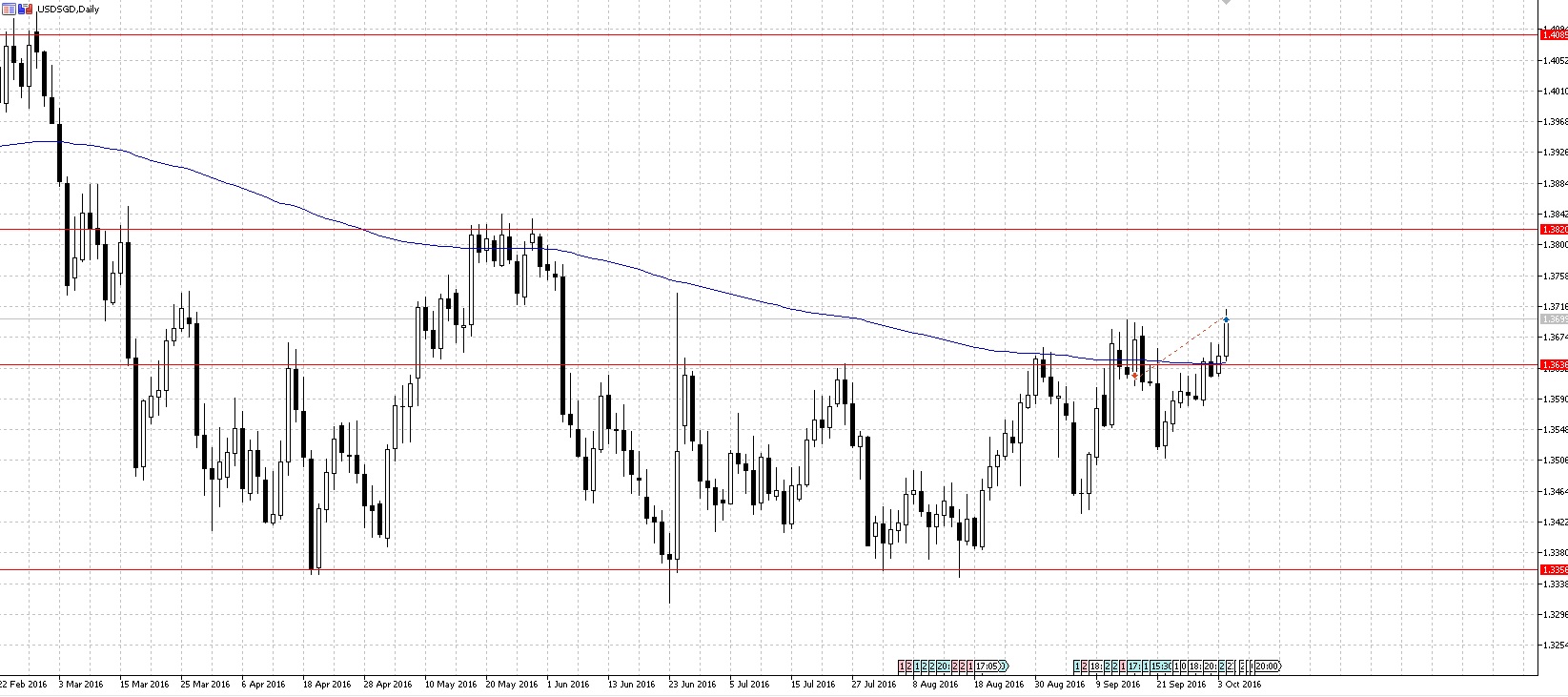This screenshot has height=697, width=1568.
Task: Click the 3 Oct 2016 date label
Action: (x=1237, y=684)
